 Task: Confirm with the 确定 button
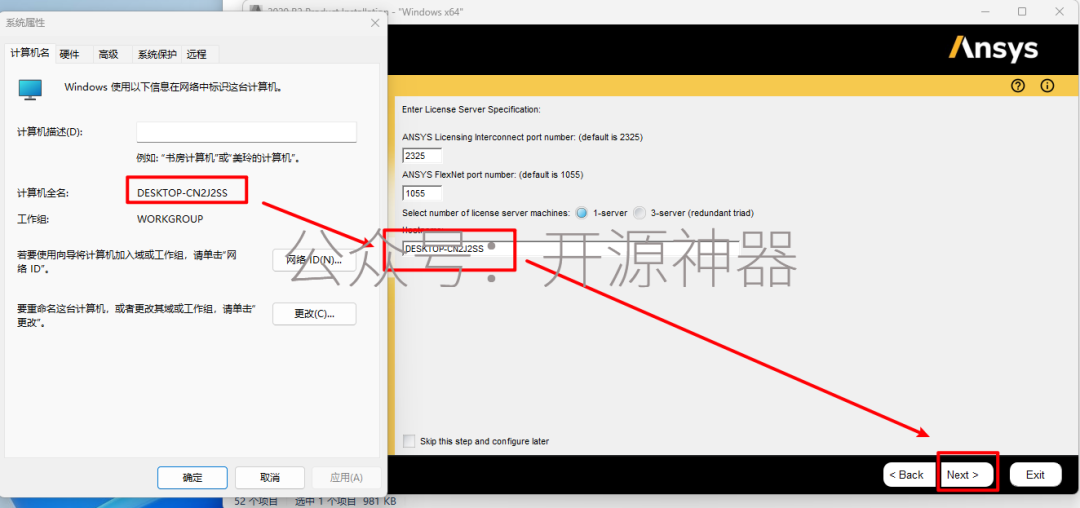192,477
